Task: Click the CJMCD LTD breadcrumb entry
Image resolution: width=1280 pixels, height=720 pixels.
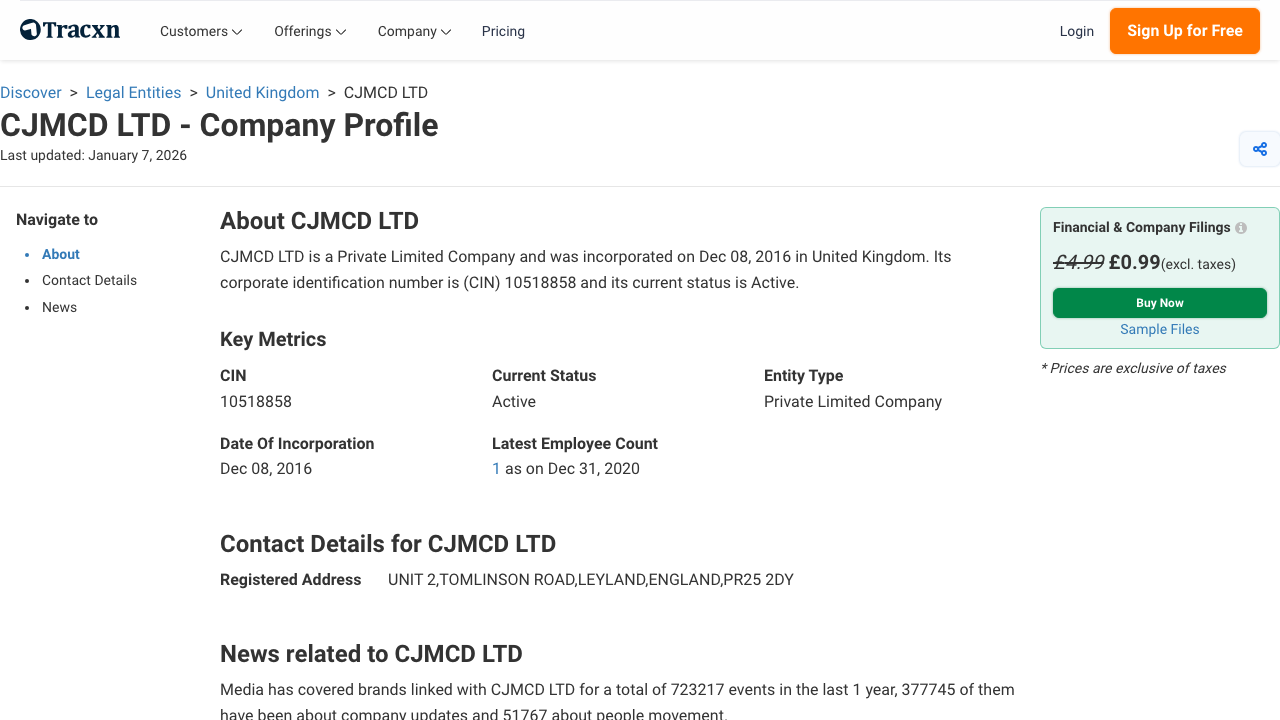Action: point(385,92)
